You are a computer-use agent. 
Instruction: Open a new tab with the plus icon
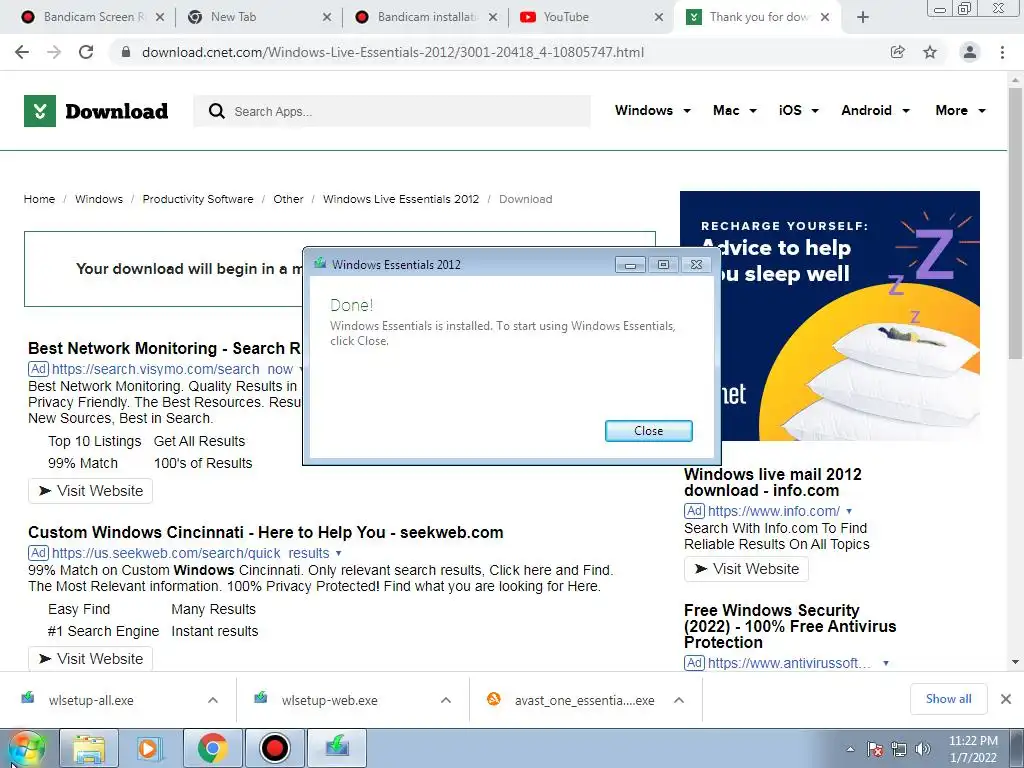click(x=863, y=17)
